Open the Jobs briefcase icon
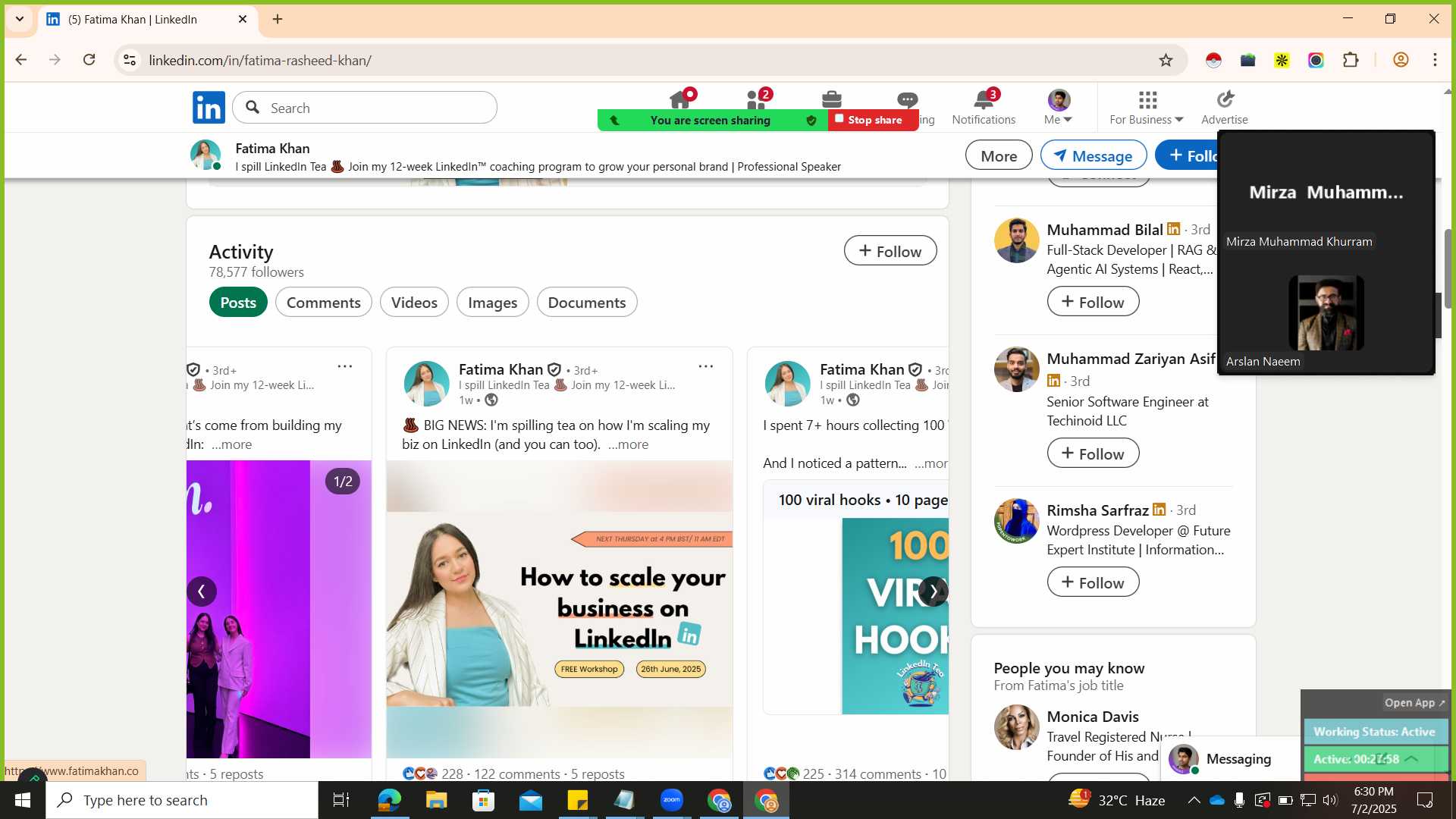This screenshot has height=819, width=1456. click(832, 99)
